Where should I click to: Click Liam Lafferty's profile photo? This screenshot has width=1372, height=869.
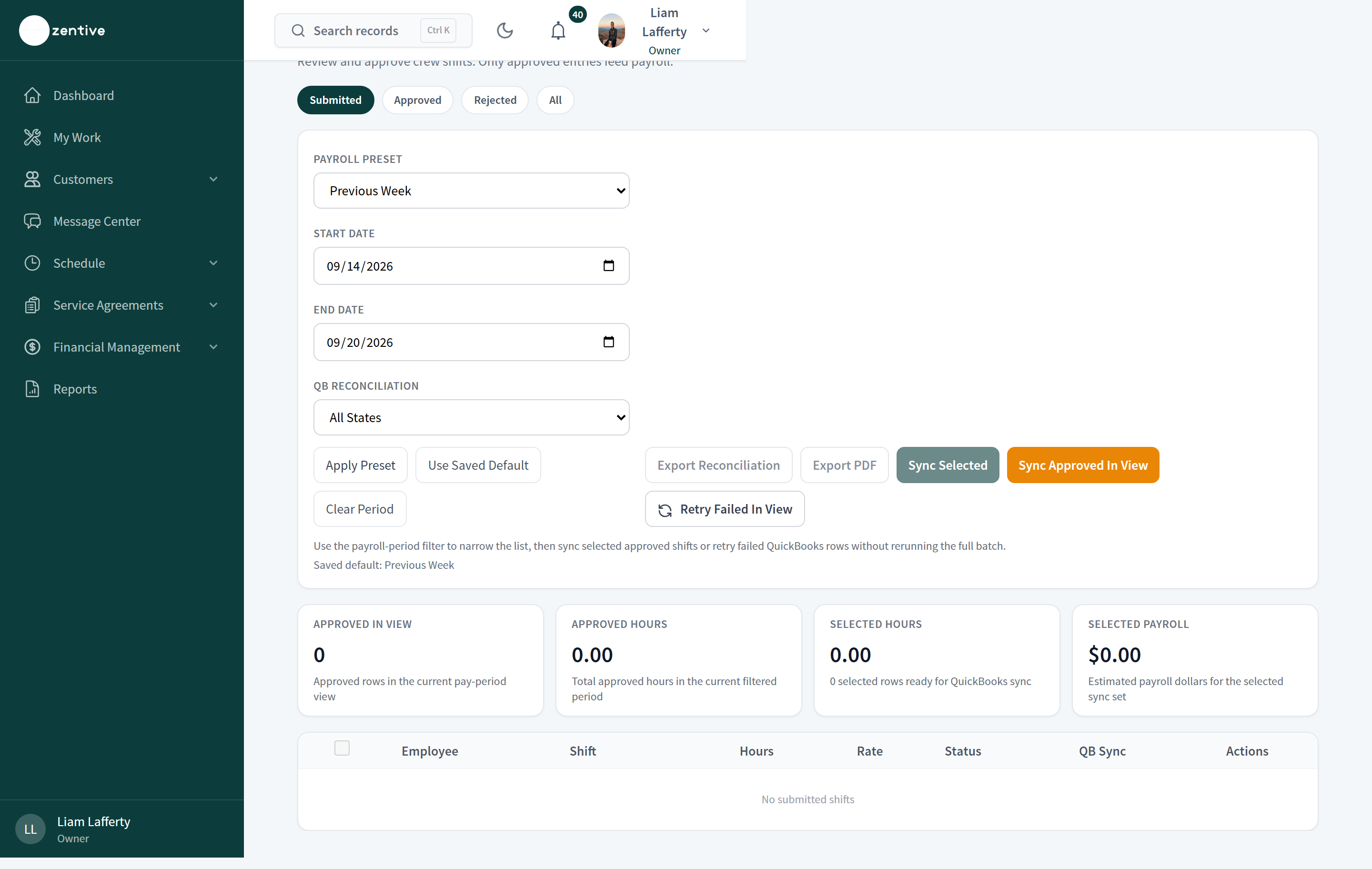pos(611,30)
